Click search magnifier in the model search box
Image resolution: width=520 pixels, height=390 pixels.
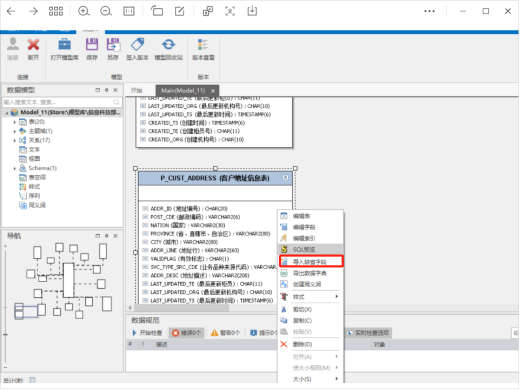click(116, 102)
